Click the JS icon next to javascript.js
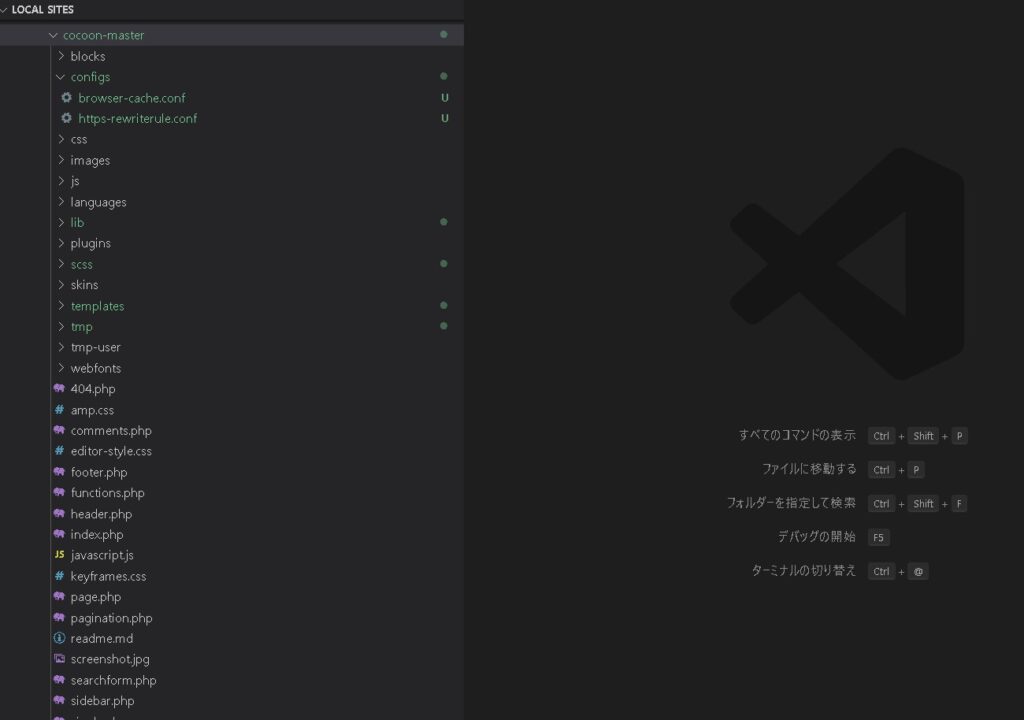This screenshot has height=720, width=1024. [x=59, y=555]
